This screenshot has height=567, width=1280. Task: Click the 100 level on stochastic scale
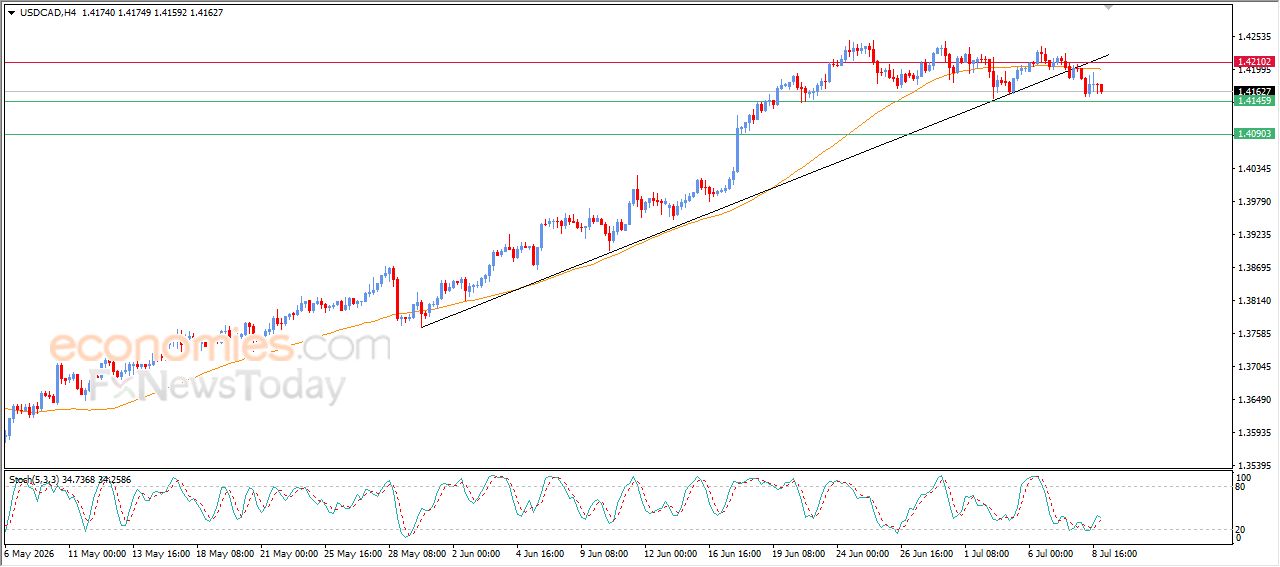click(1244, 479)
